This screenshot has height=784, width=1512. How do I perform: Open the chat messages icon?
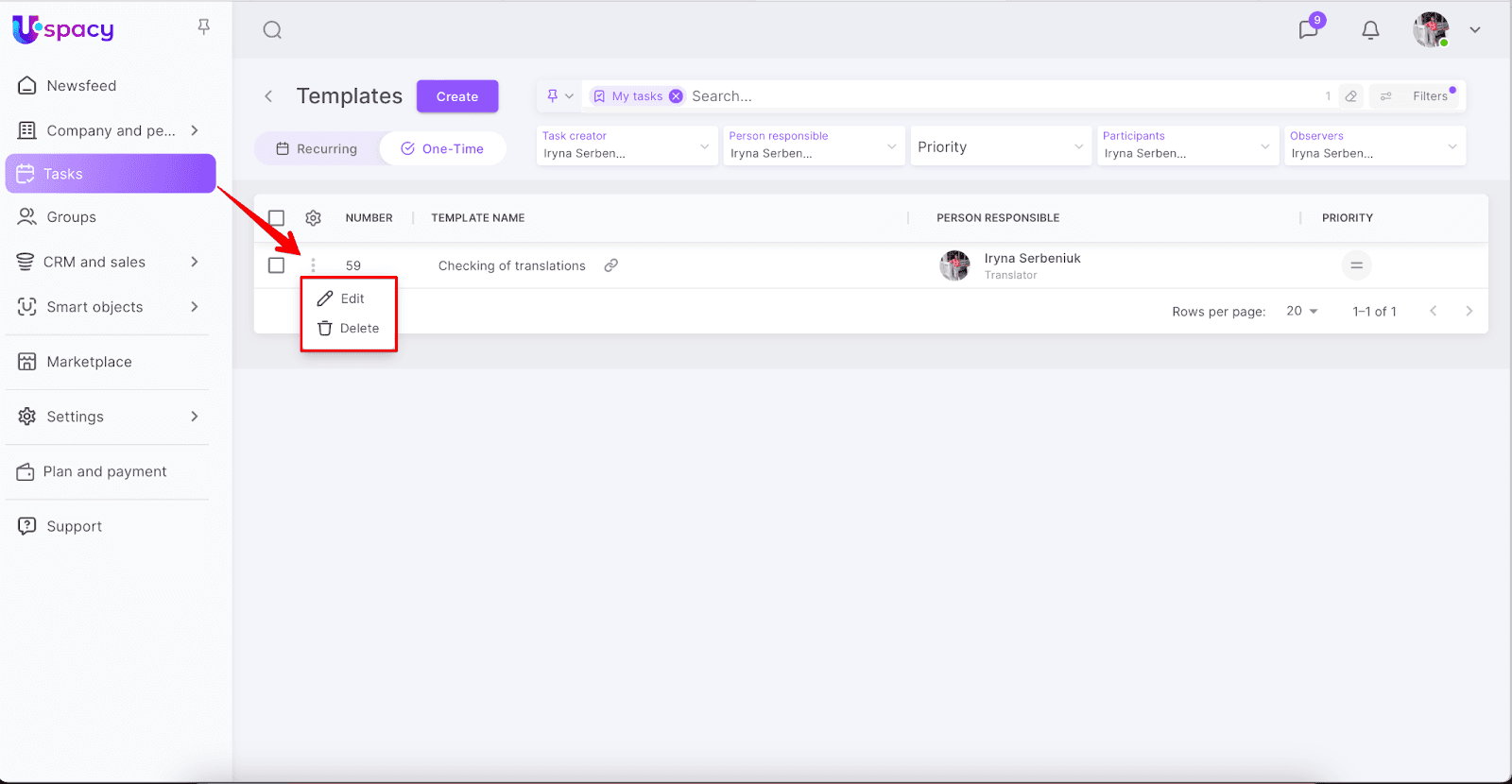pyautogui.click(x=1308, y=29)
